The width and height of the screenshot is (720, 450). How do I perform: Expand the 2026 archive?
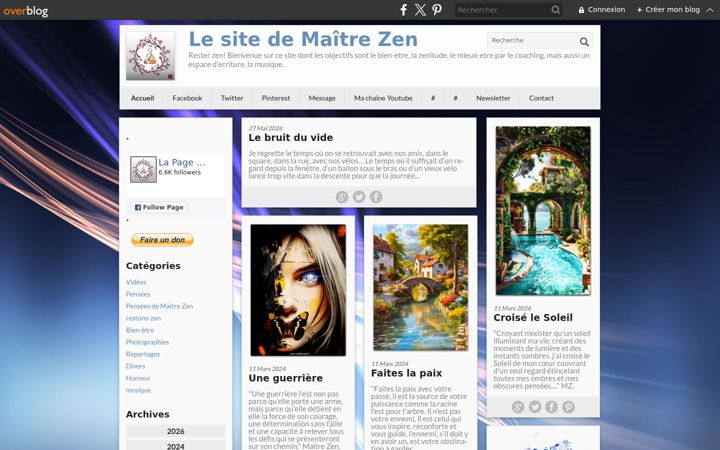point(175,431)
